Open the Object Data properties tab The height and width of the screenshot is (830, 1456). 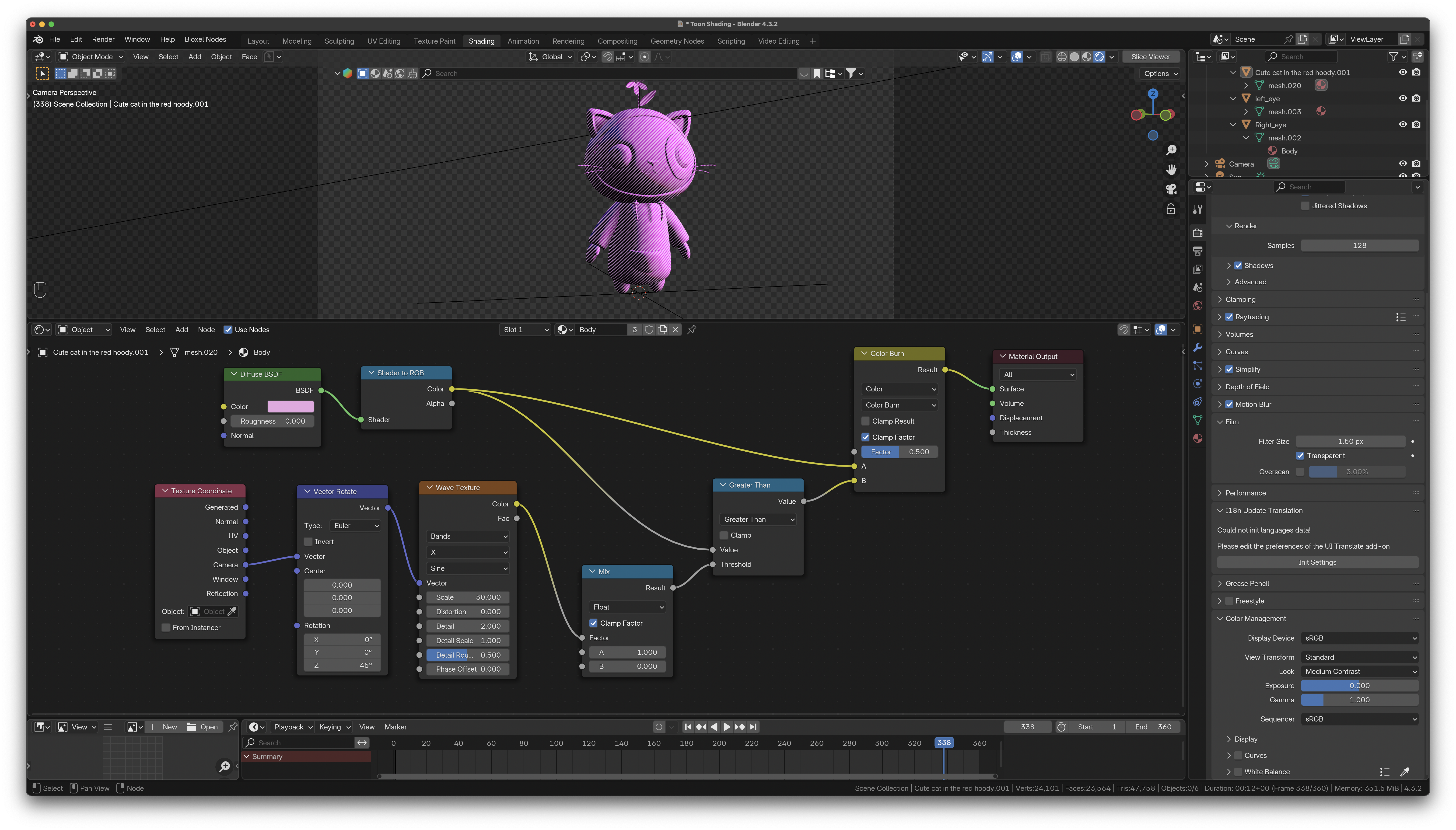(x=1198, y=420)
